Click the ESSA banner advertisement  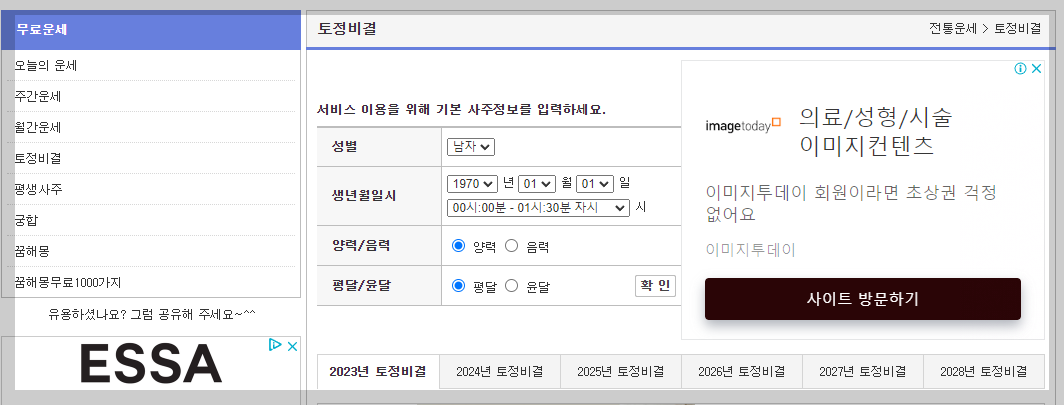(x=151, y=364)
